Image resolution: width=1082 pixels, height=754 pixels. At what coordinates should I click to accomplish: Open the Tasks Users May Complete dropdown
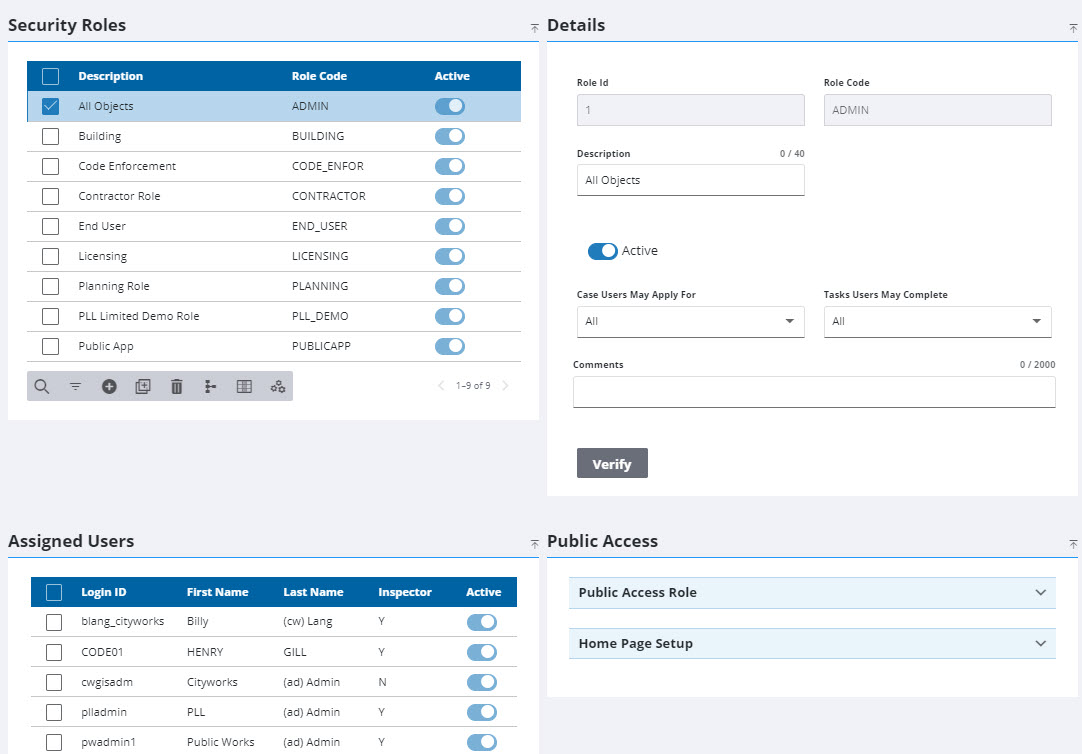point(937,322)
